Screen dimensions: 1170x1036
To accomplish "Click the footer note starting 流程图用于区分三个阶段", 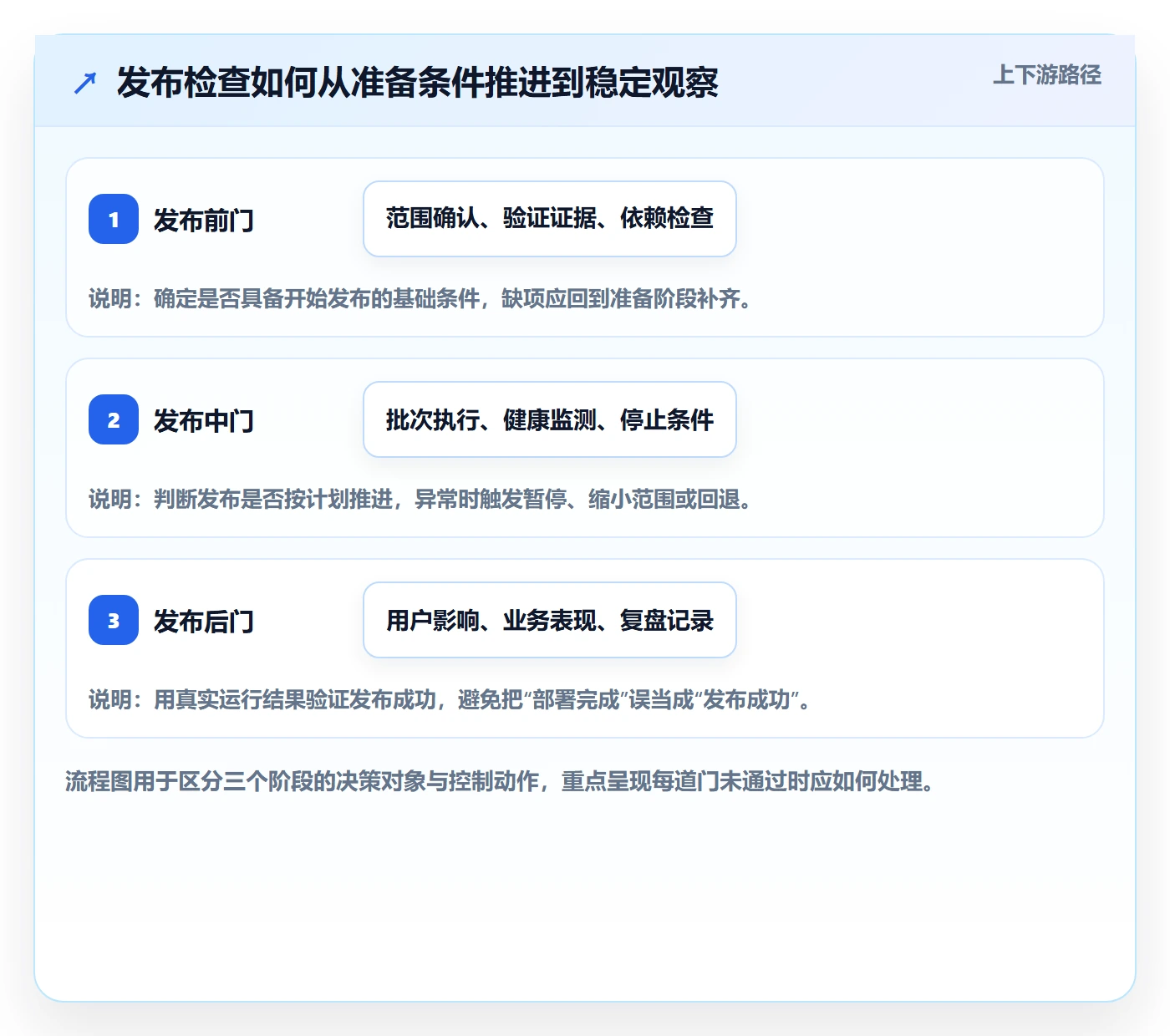I will pos(500,781).
